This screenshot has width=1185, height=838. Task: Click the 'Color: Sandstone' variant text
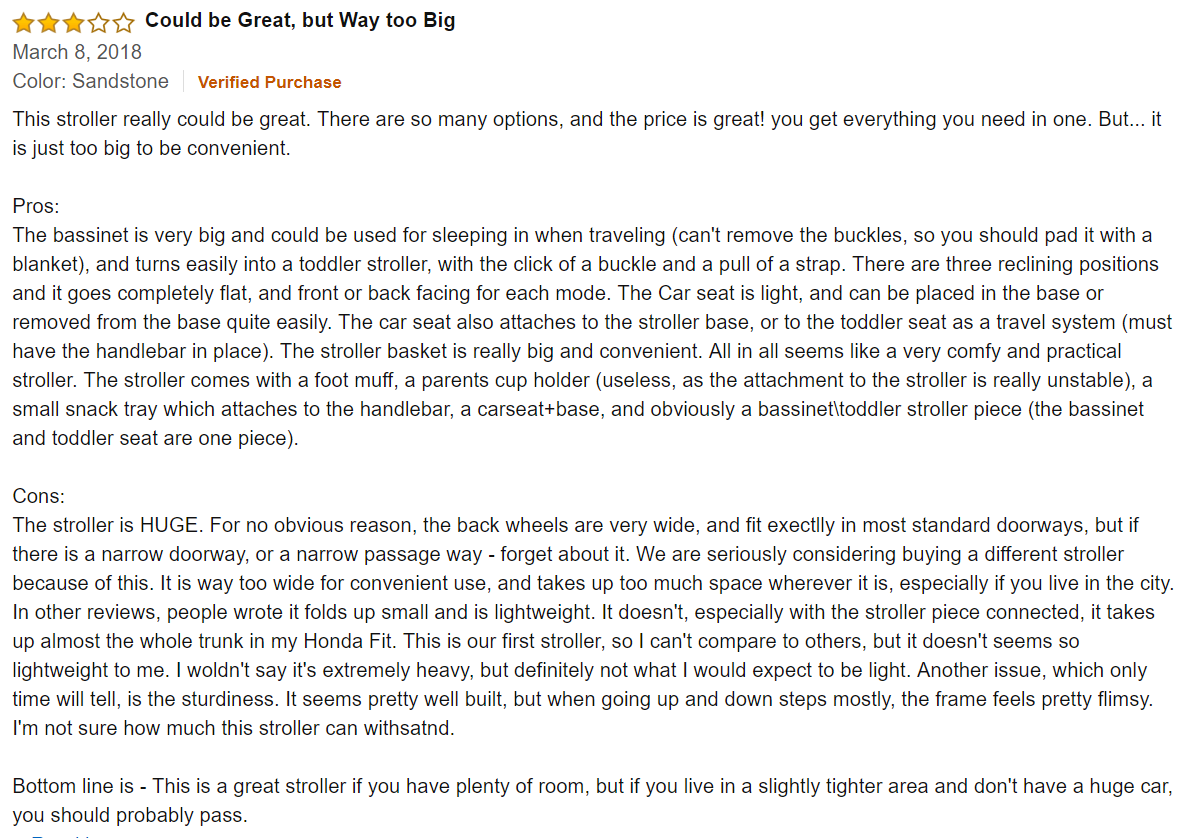click(90, 82)
